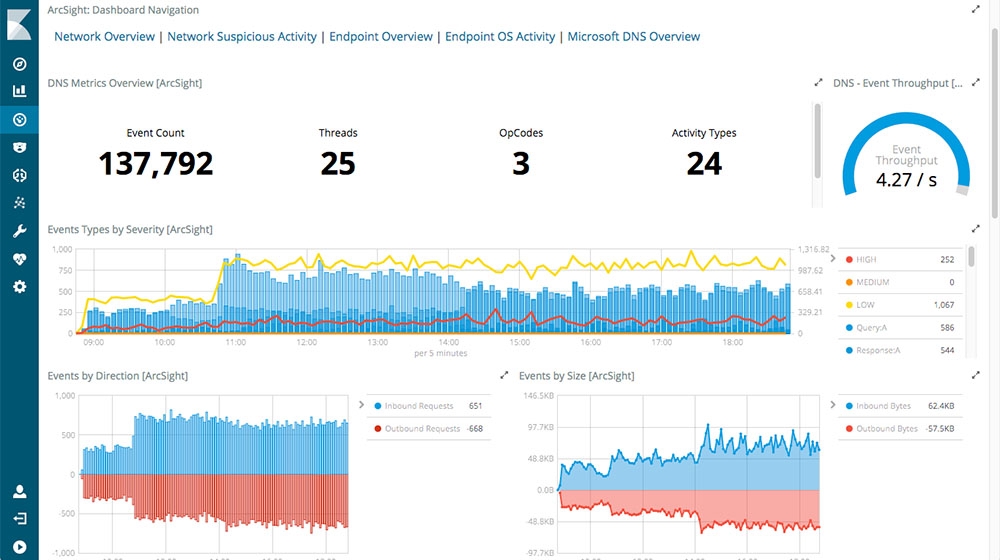Open Graph icon in sidebar

(x=20, y=203)
